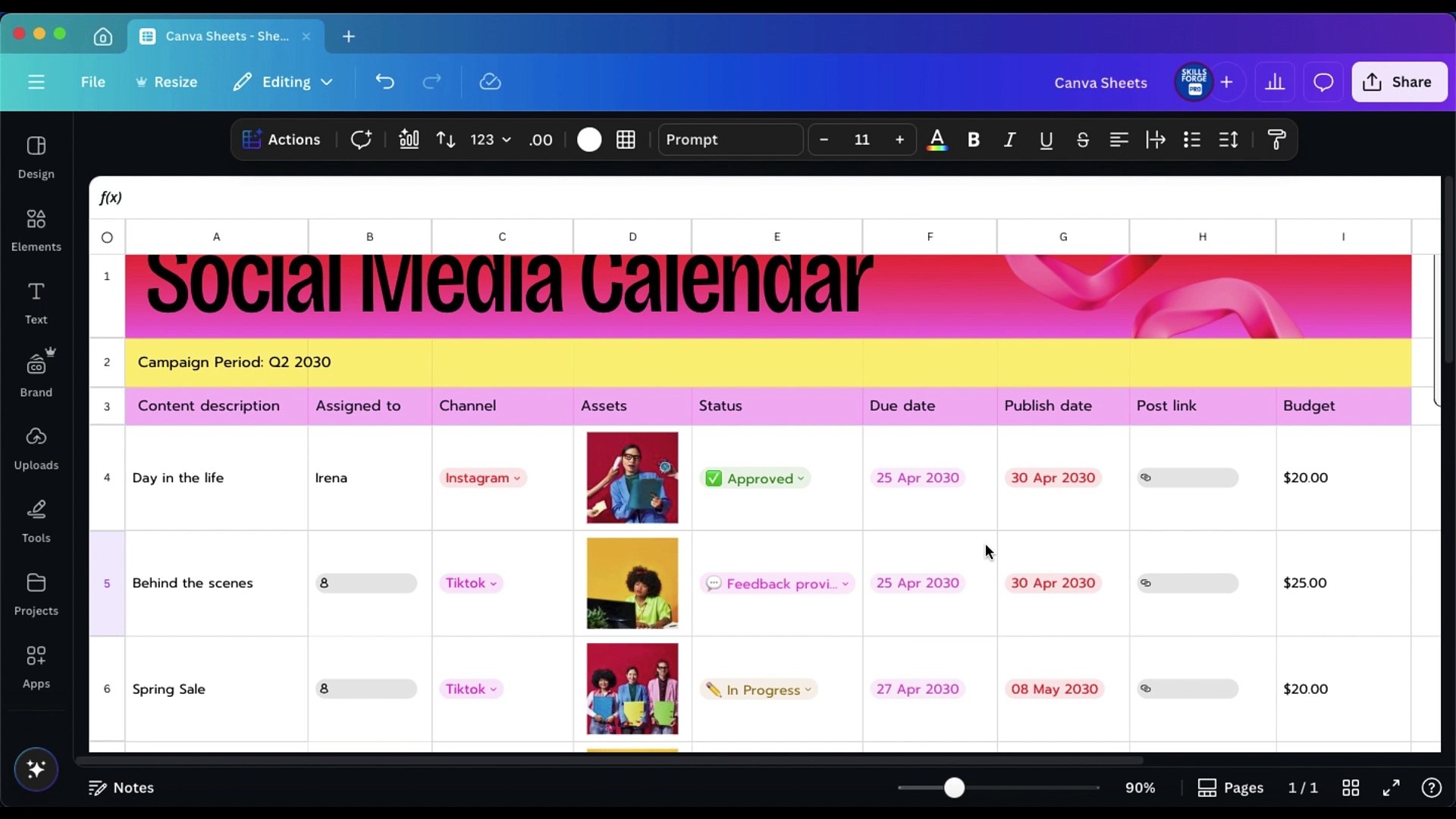Select the Text panel in sidebar
Viewport: 1456px width, 819px height.
tap(36, 302)
